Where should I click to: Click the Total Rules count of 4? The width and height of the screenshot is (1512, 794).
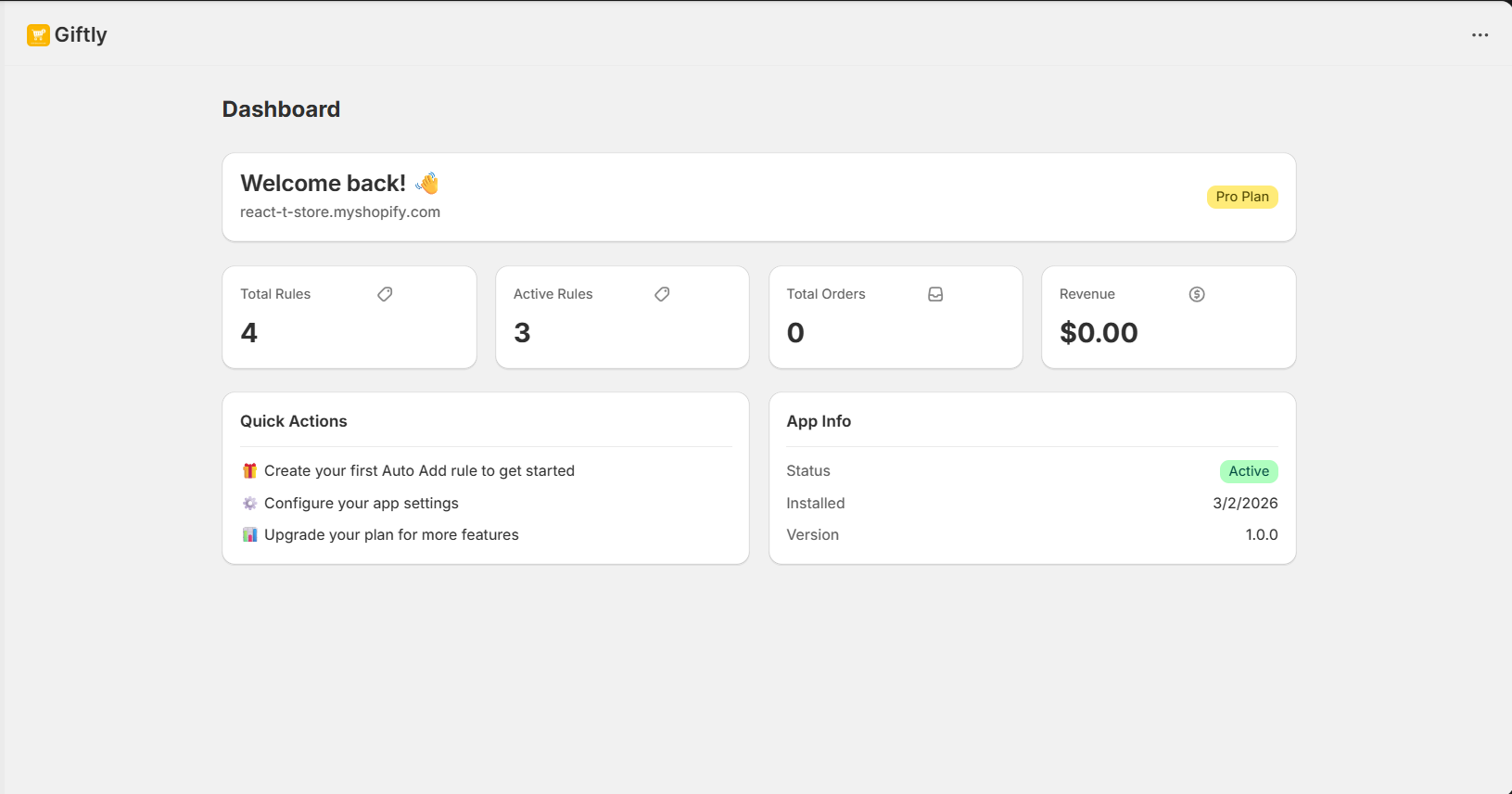249,333
